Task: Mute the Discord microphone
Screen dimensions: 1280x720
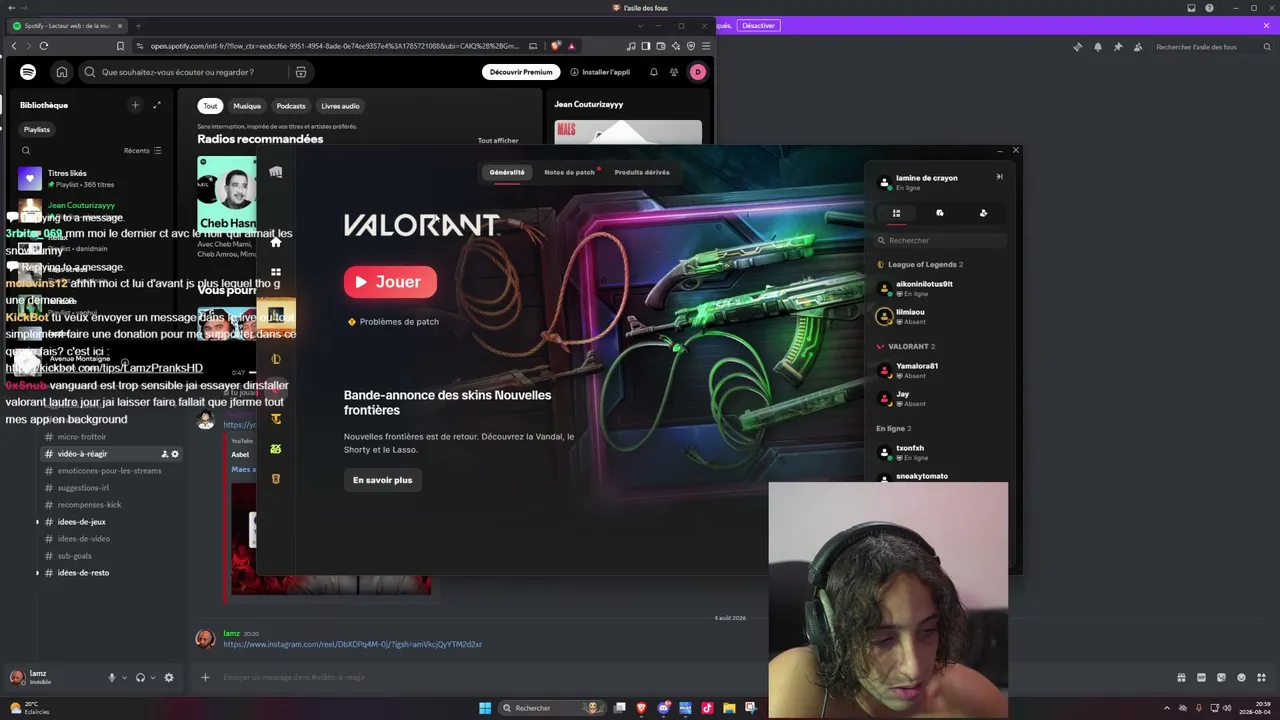Action: pos(112,677)
